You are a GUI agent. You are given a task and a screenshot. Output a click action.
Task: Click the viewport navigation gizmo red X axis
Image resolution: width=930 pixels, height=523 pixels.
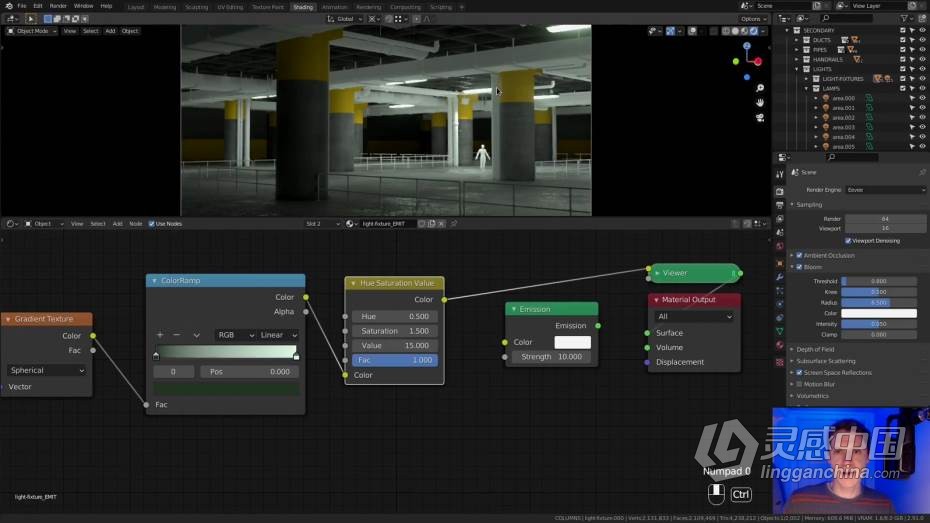[x=757, y=62]
